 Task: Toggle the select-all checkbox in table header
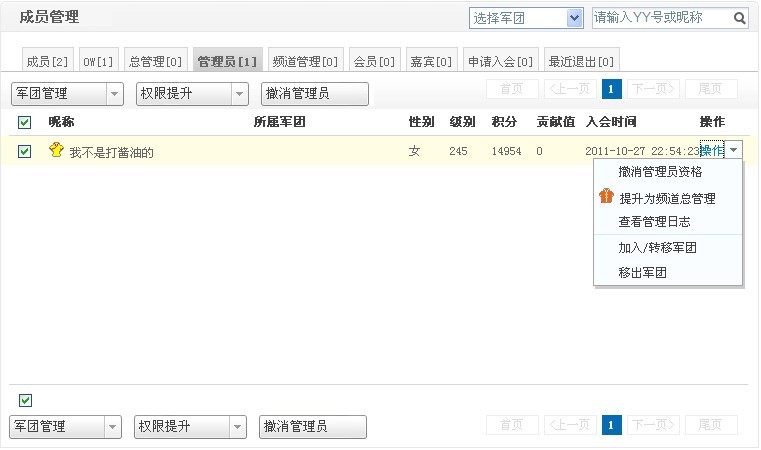pyautogui.click(x=25, y=122)
